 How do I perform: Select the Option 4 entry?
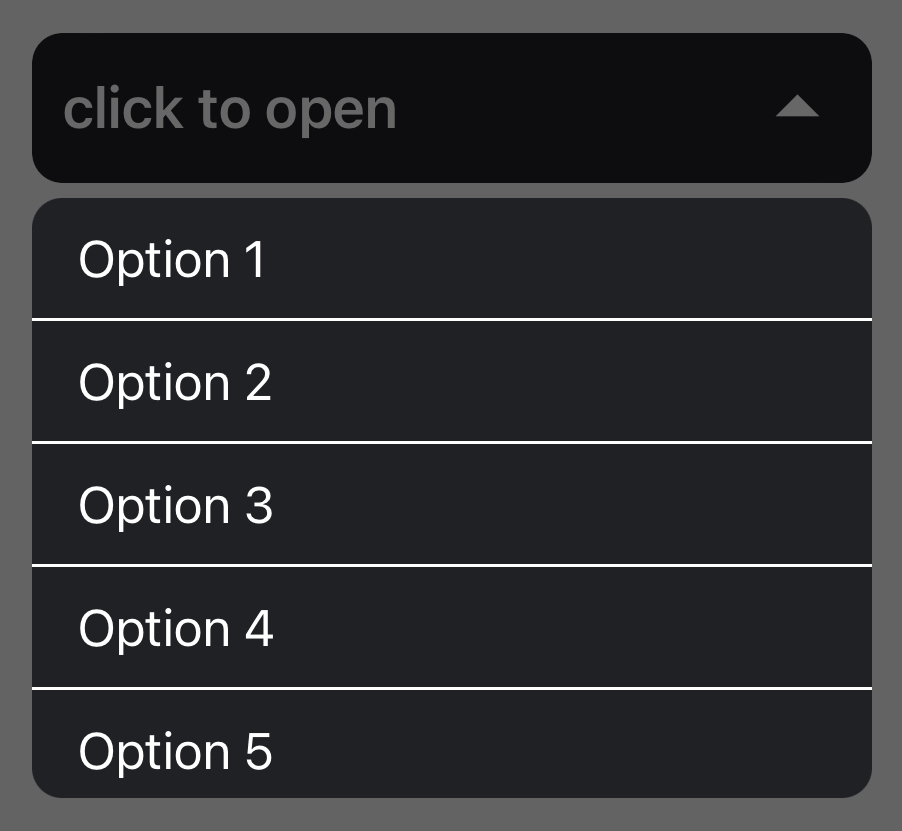(x=451, y=628)
